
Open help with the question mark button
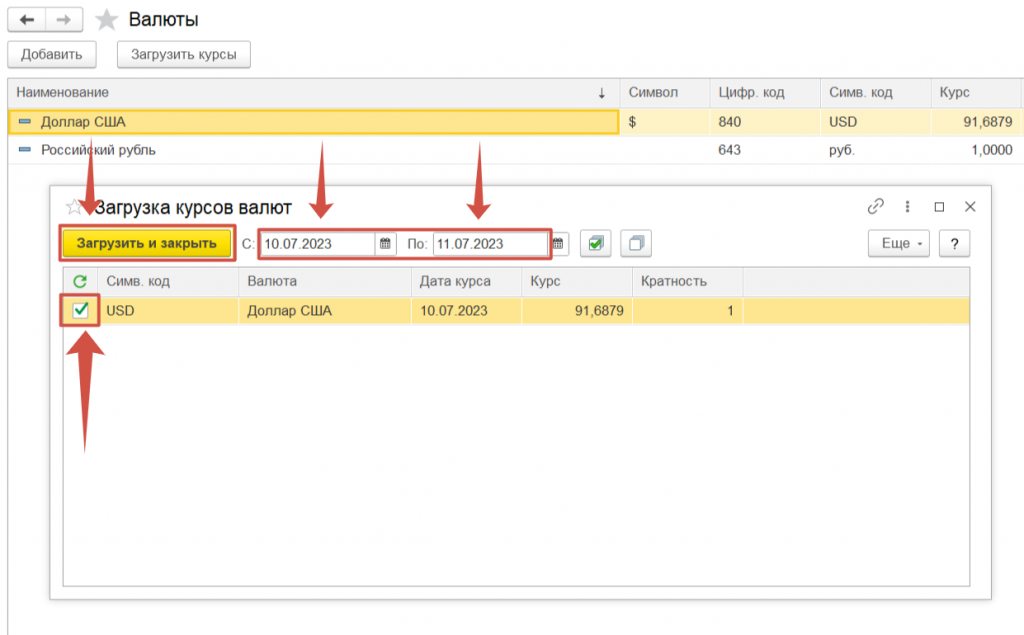pyautogui.click(x=955, y=243)
